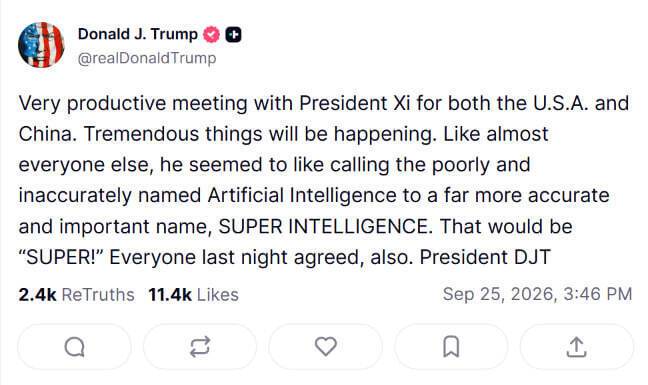Image resolution: width=648 pixels, height=385 pixels.
Task: Click the reply speech bubble icon
Action: click(x=74, y=347)
